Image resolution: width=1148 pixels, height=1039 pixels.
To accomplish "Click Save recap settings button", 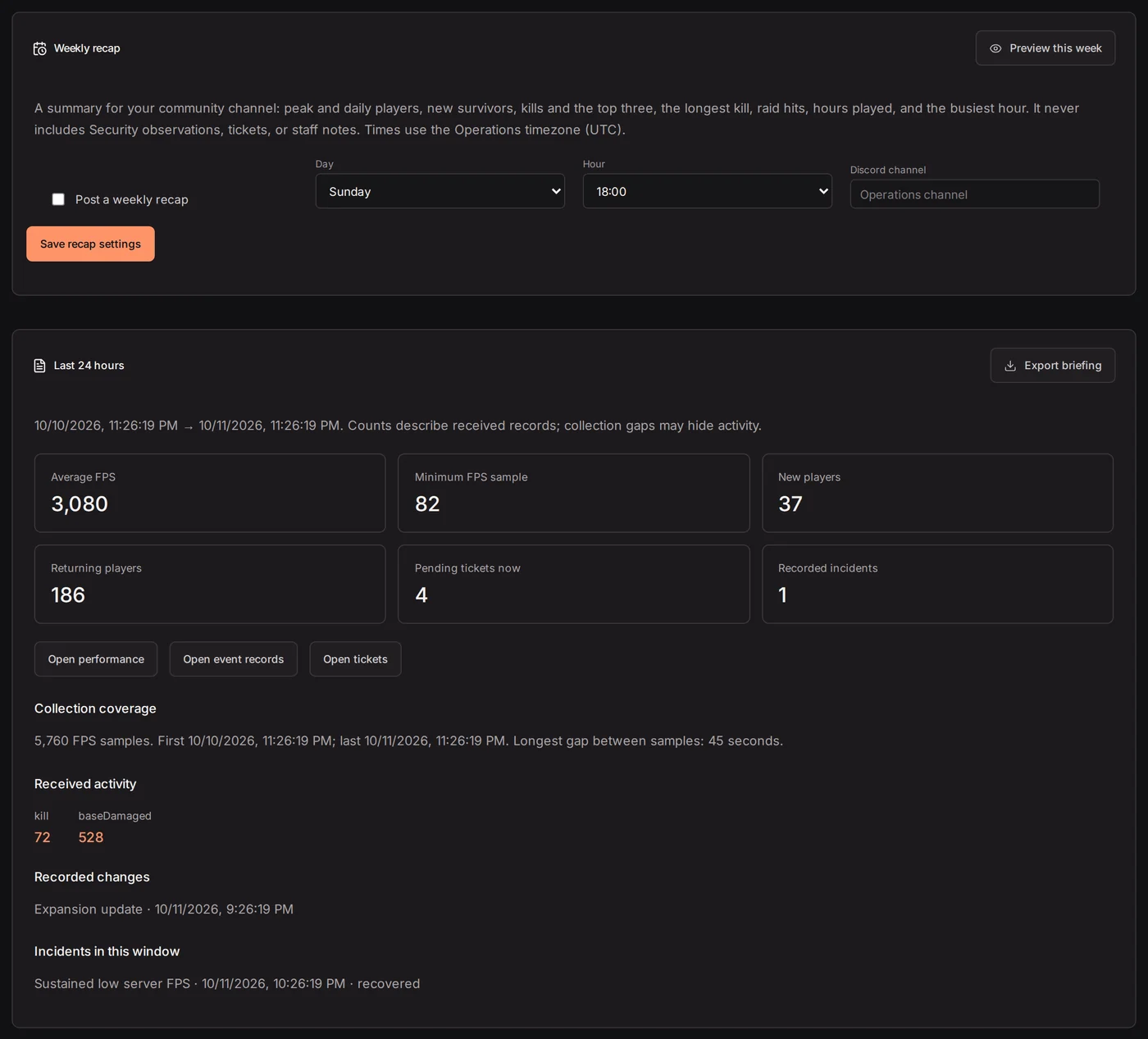I will 90,244.
